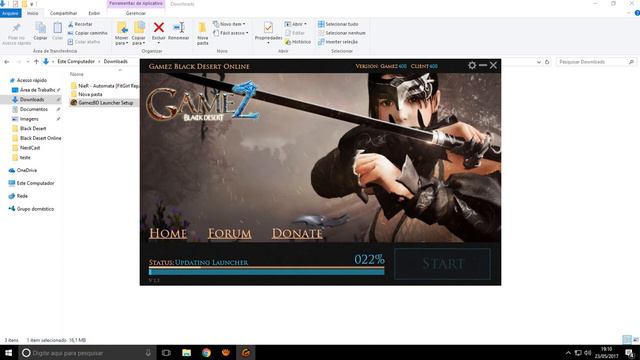Click the Explorer back arrow
This screenshot has height=360, width=640.
pyautogui.click(x=7, y=62)
